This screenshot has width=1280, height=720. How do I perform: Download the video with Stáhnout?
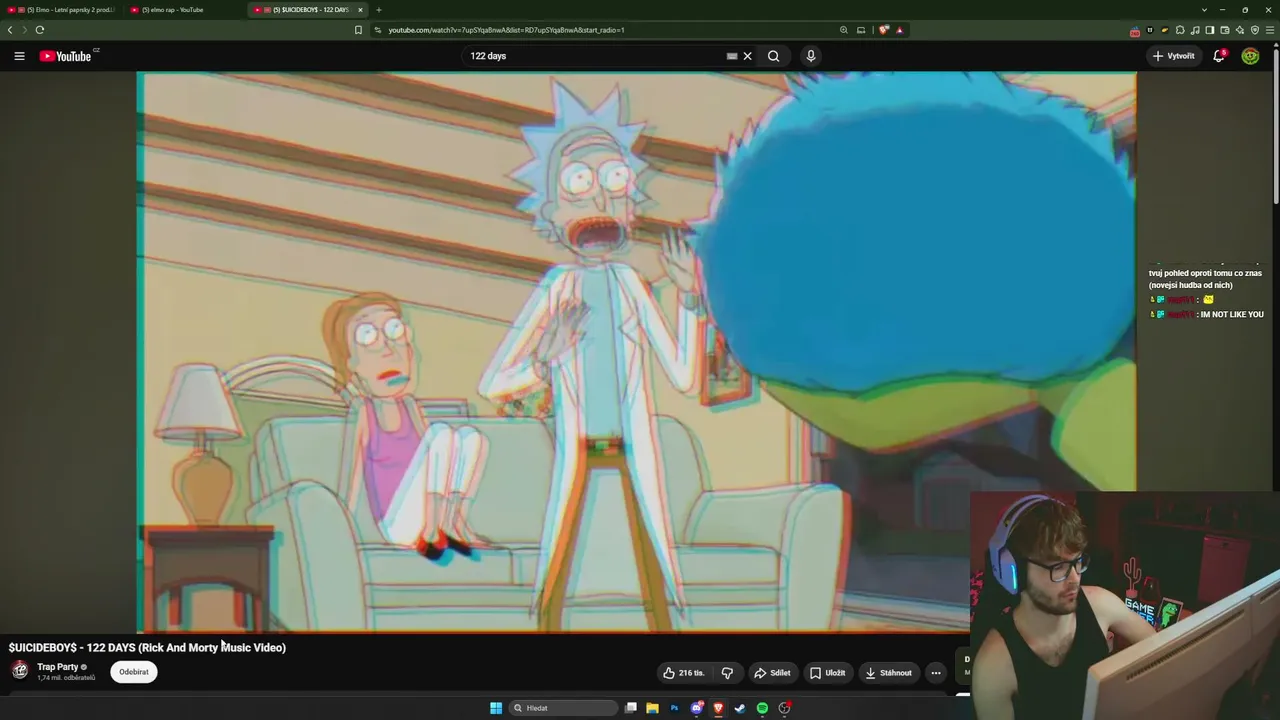click(889, 673)
